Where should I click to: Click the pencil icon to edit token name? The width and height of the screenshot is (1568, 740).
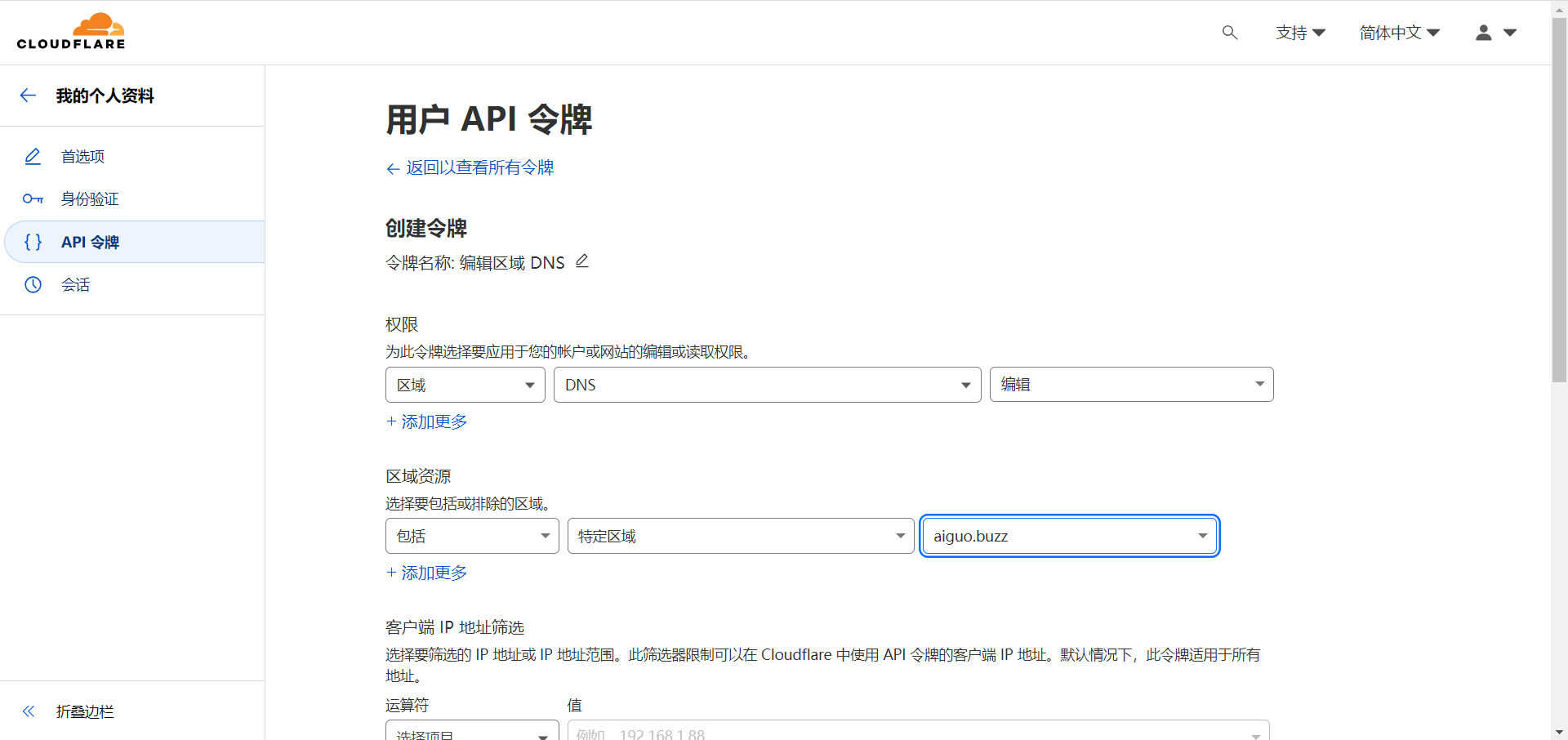click(x=581, y=261)
